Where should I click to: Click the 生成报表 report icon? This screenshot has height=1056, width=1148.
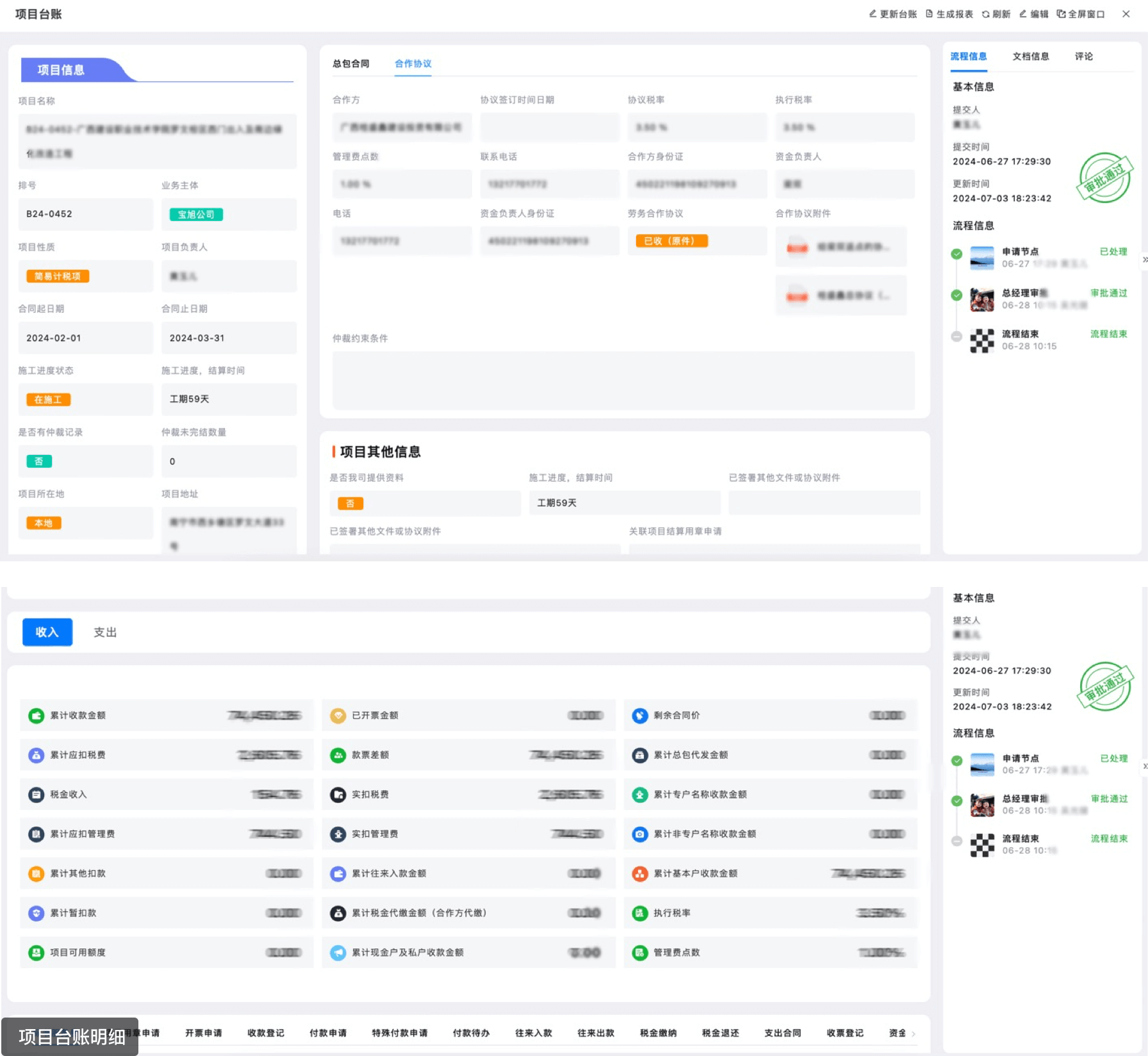929,14
